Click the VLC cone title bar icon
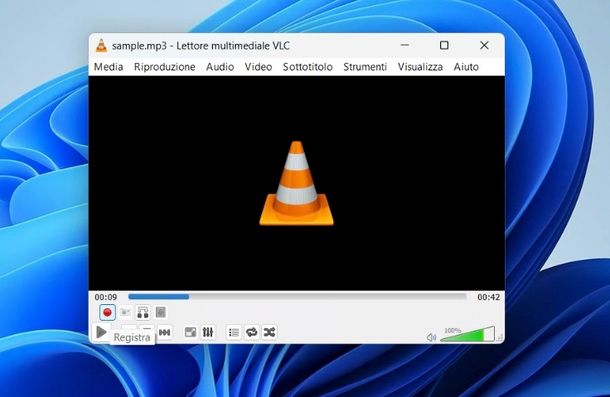The height and width of the screenshot is (397, 610). [x=101, y=46]
